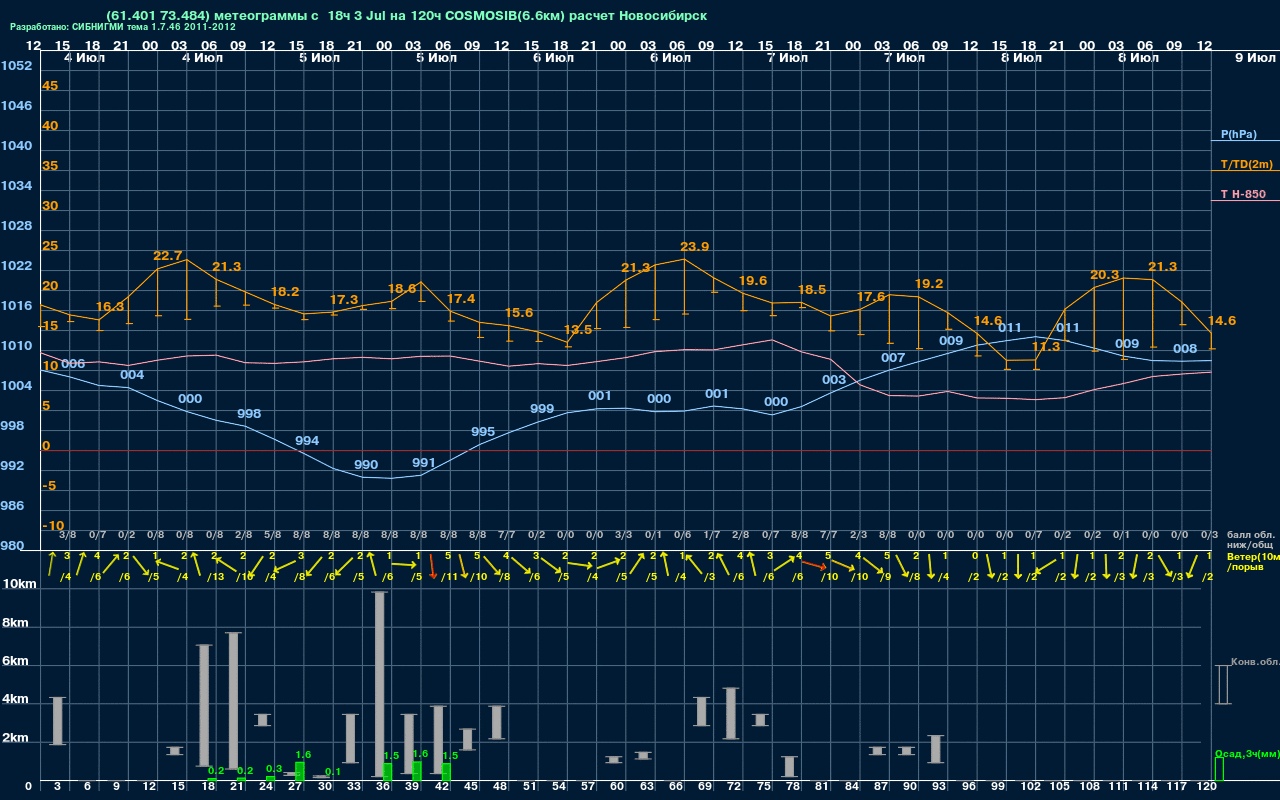The image size is (1280, 800).
Task: Click the grey cloud bar above hour 72
Action: 731,713
